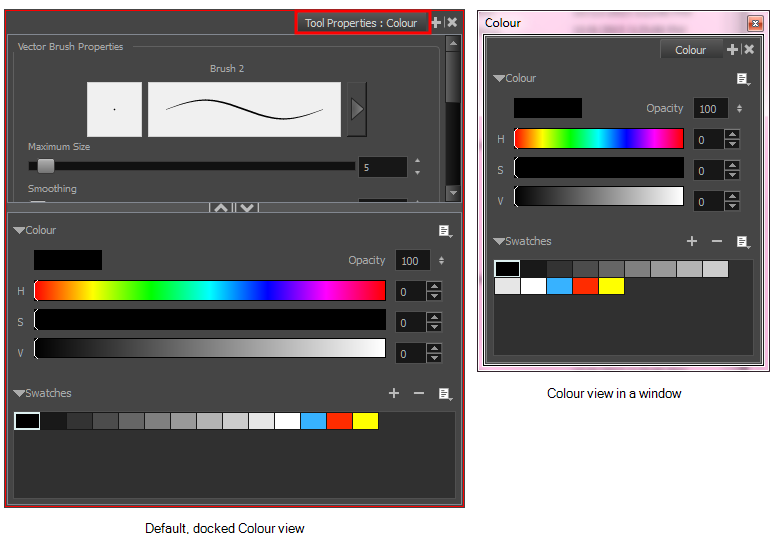Image resolution: width=782 pixels, height=553 pixels.
Task: Select the Brush 2 stroke preview thumbnail
Action: coord(244,109)
